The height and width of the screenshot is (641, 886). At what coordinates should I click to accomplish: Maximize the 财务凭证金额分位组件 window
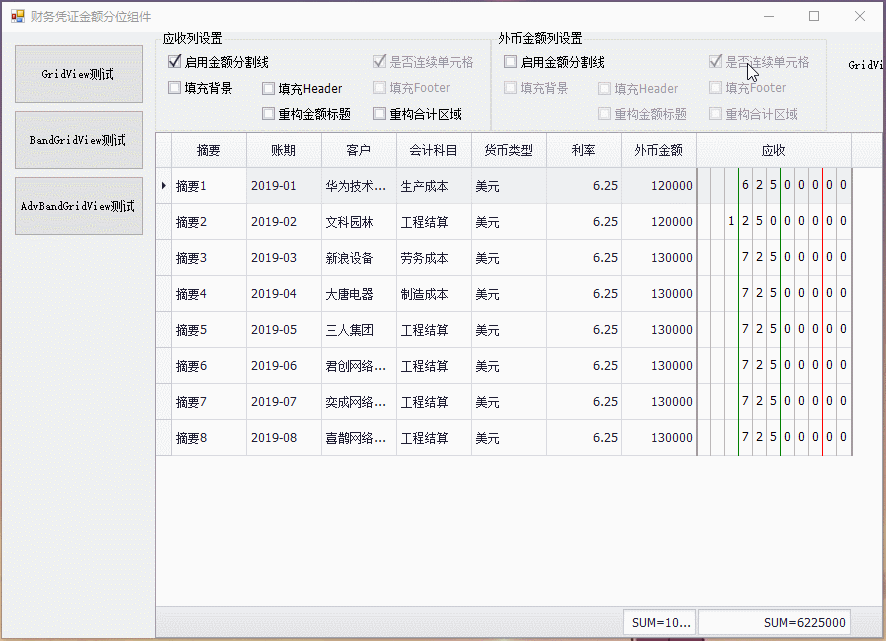(814, 16)
